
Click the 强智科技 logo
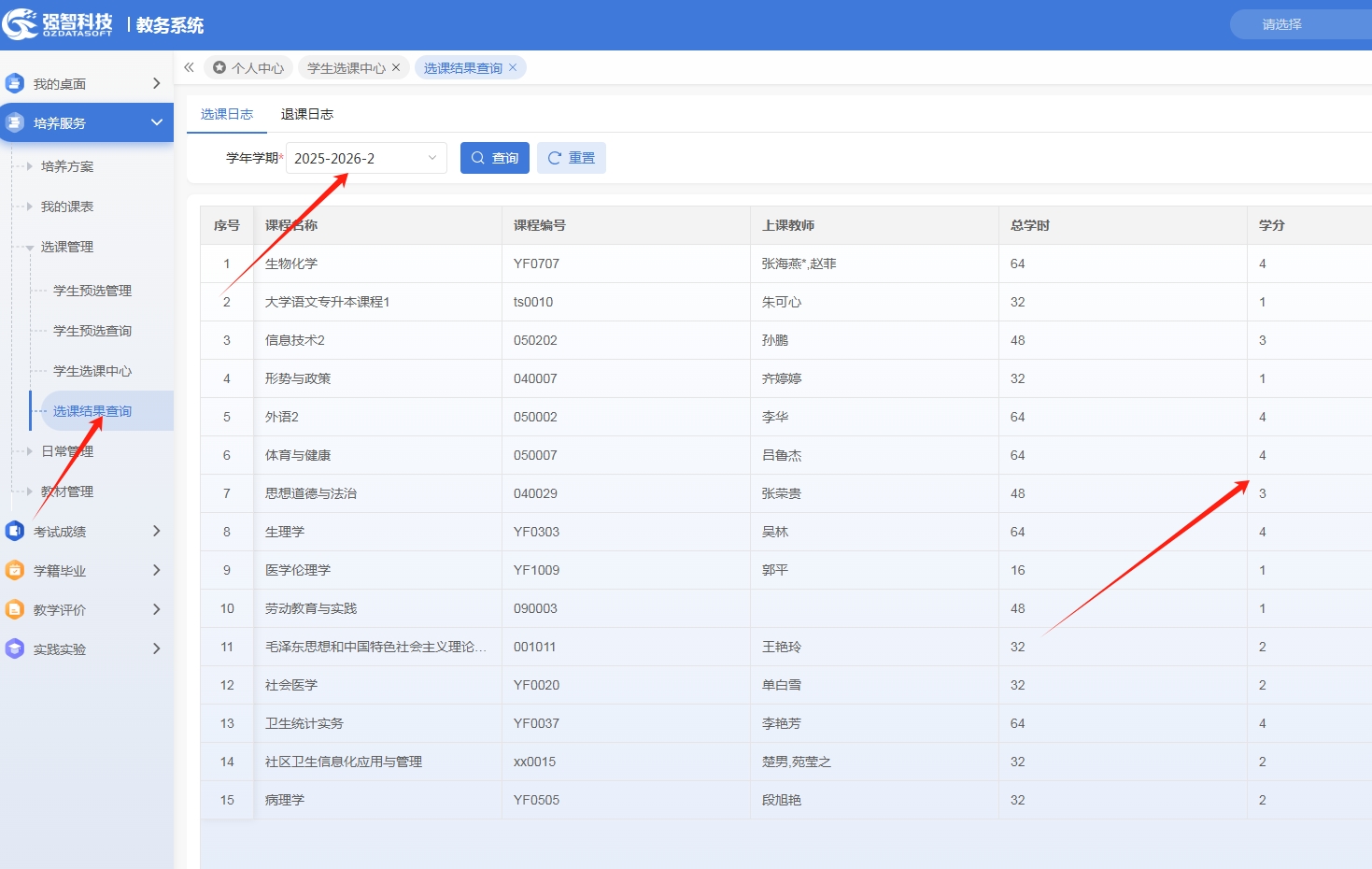coord(58,24)
